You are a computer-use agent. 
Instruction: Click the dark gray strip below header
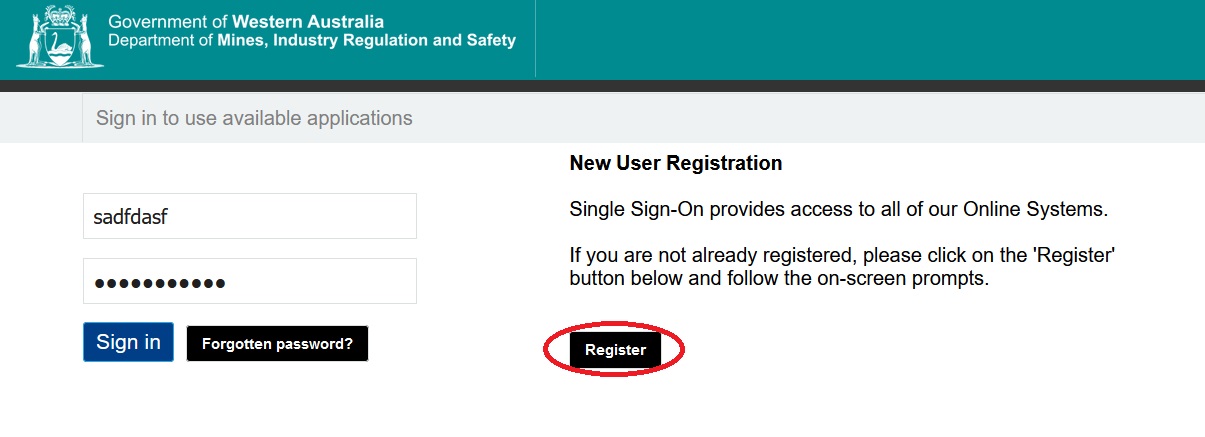(x=602, y=86)
